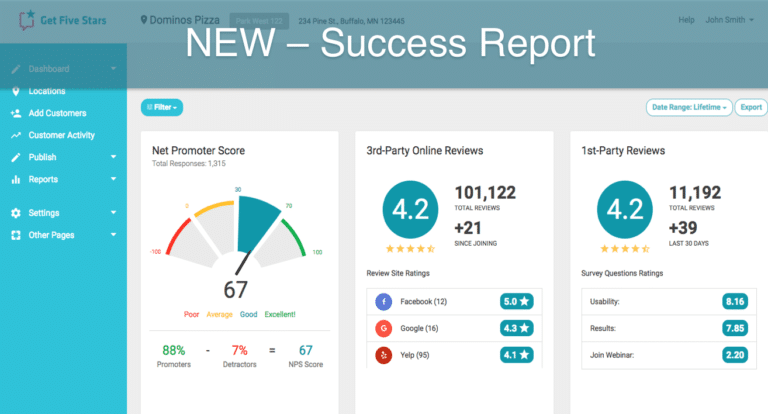Open Locations in the sidebar

coord(47,91)
